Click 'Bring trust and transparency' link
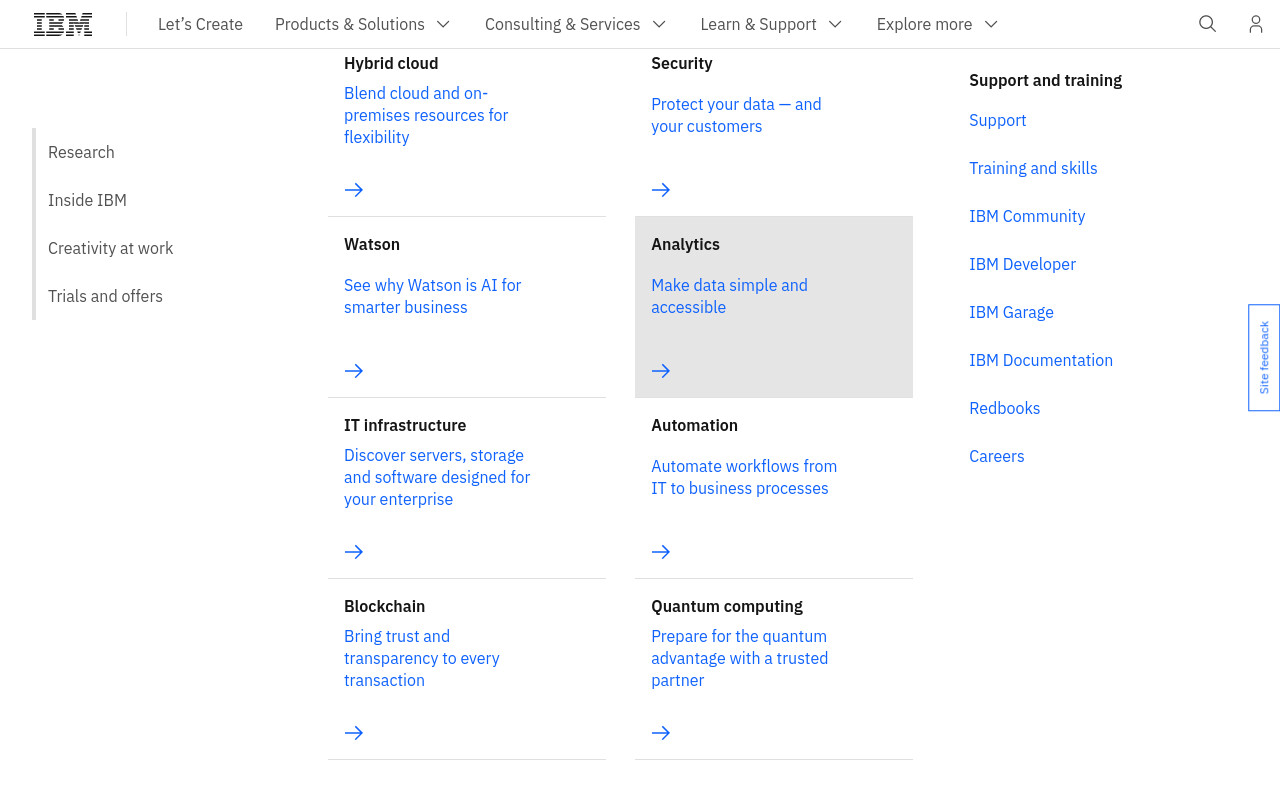This screenshot has height=800, width=1280. tap(422, 658)
